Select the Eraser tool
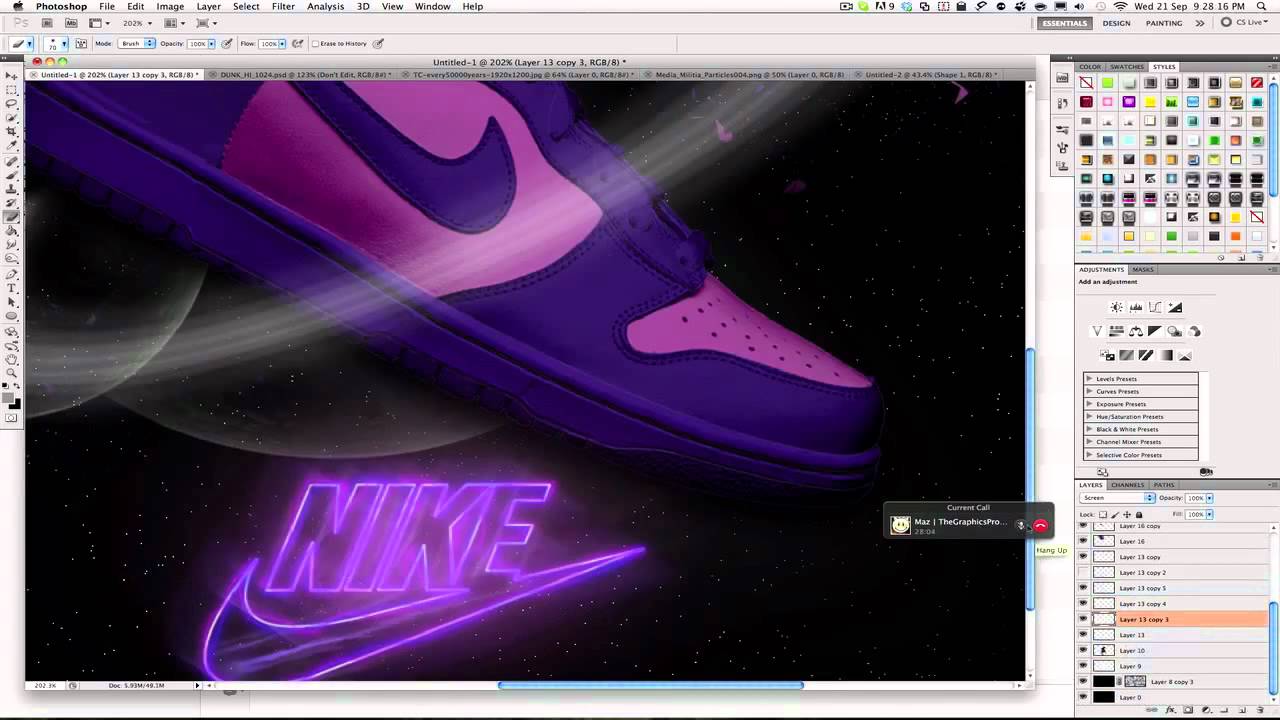This screenshot has width=1280, height=720. click(x=11, y=217)
